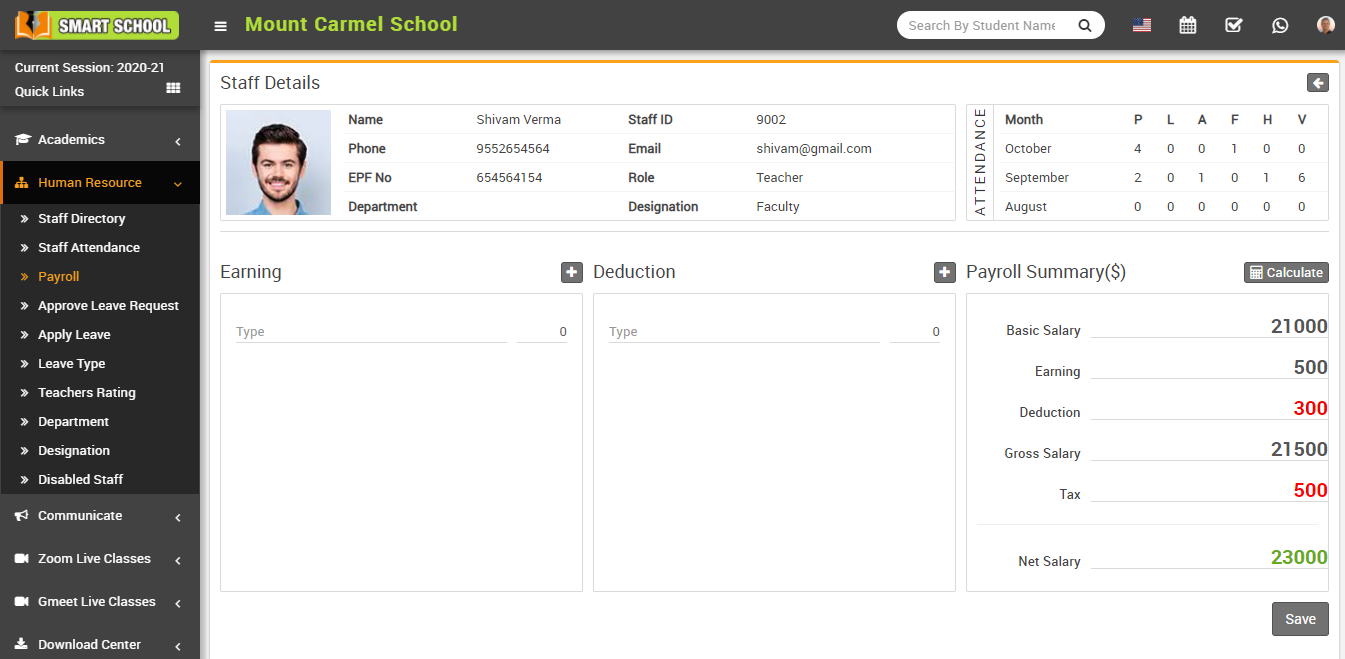Add a new Deduction entry with plus icon

944,272
